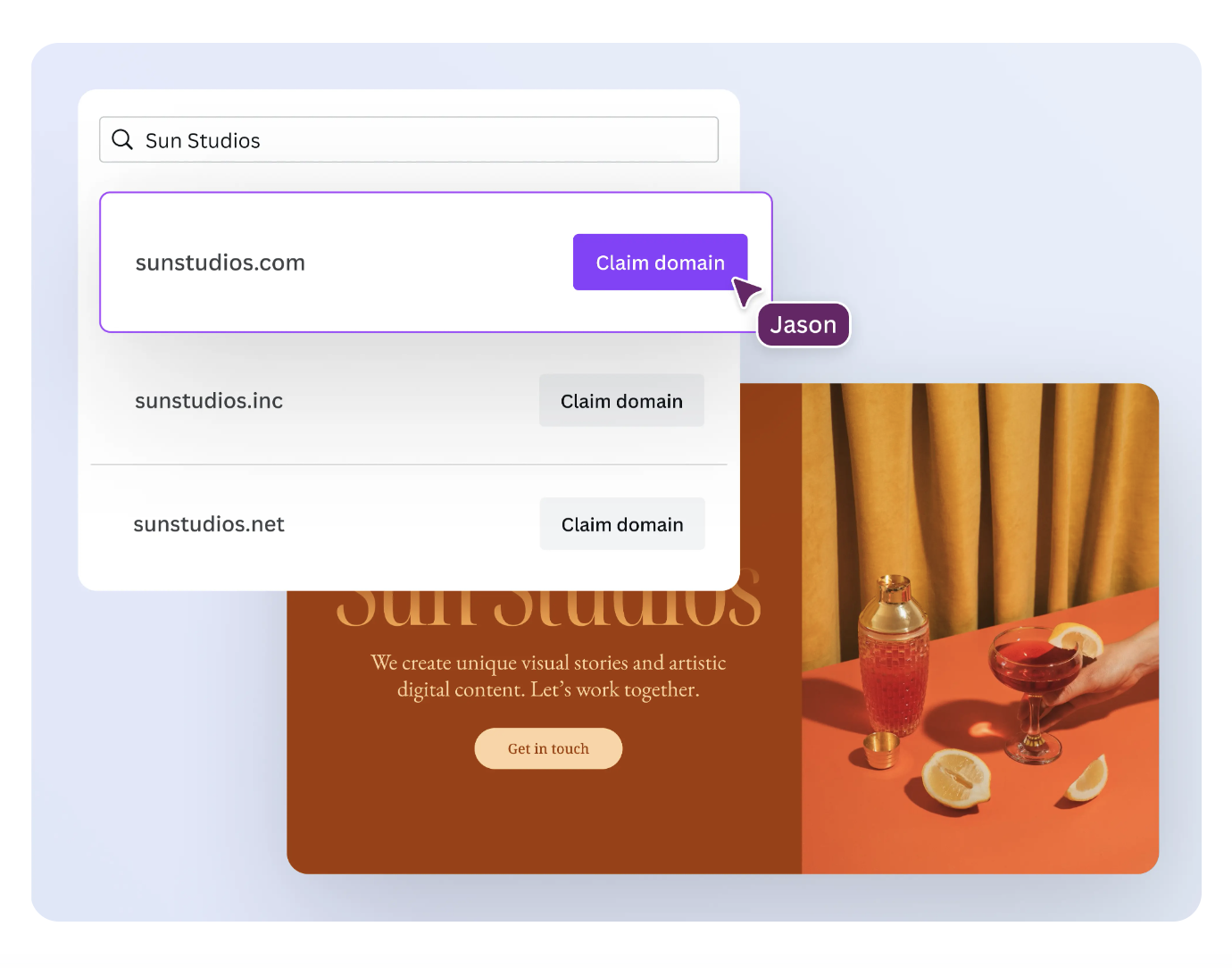Click the brown website preview panel
Image resolution: width=1232 pixels, height=968 pixels.
coord(544,732)
